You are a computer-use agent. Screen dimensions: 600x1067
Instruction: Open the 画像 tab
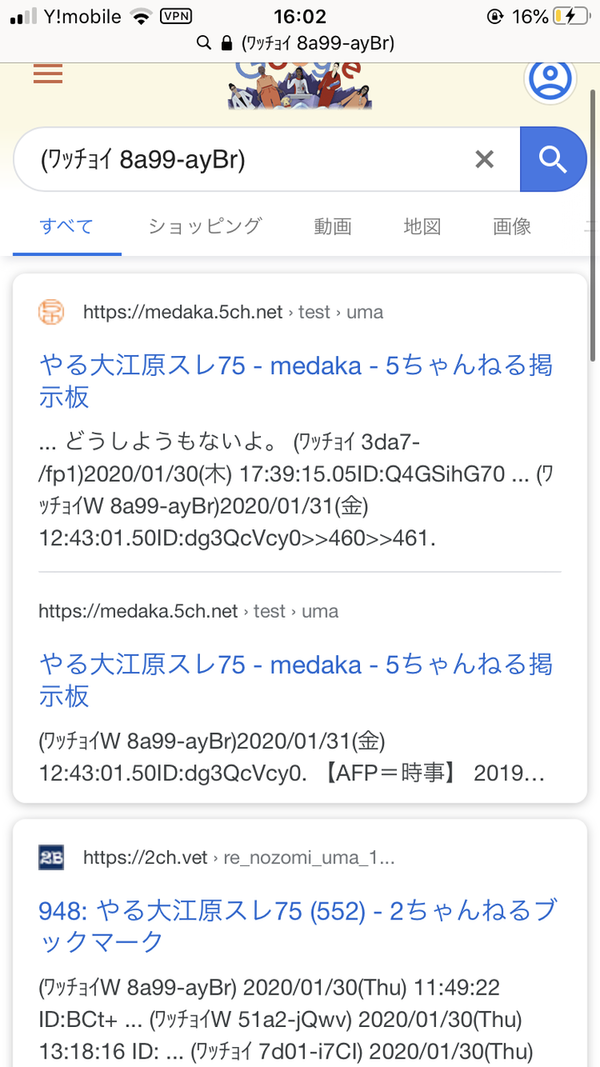tap(512, 226)
